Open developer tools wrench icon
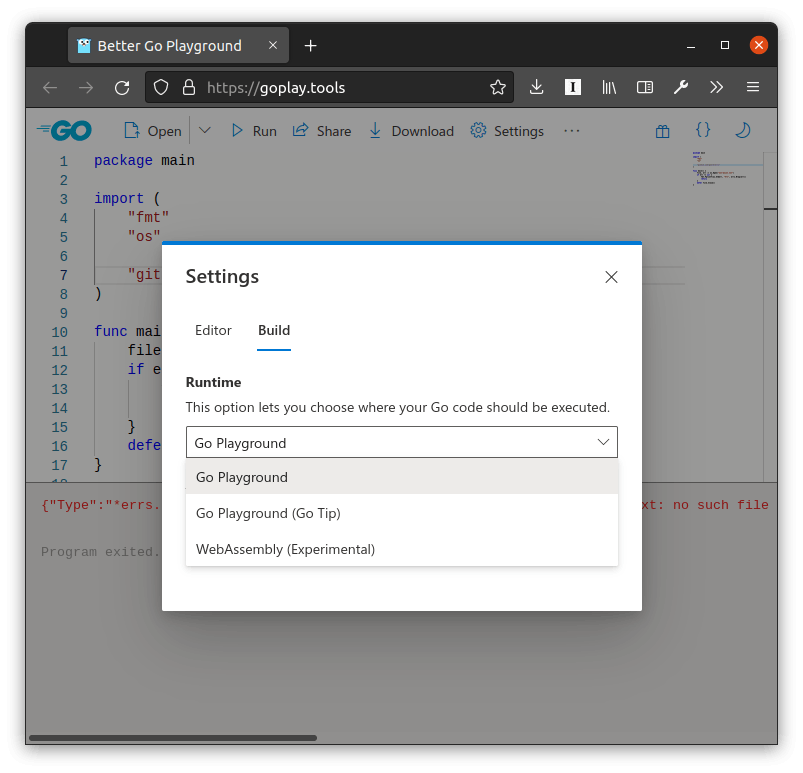The image size is (803, 773). tap(681, 87)
